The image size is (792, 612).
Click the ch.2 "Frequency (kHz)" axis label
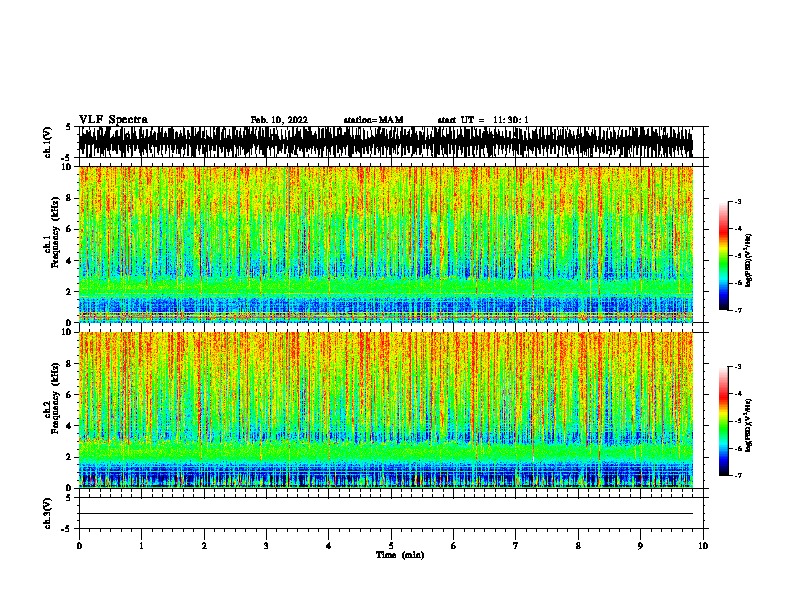55,398
